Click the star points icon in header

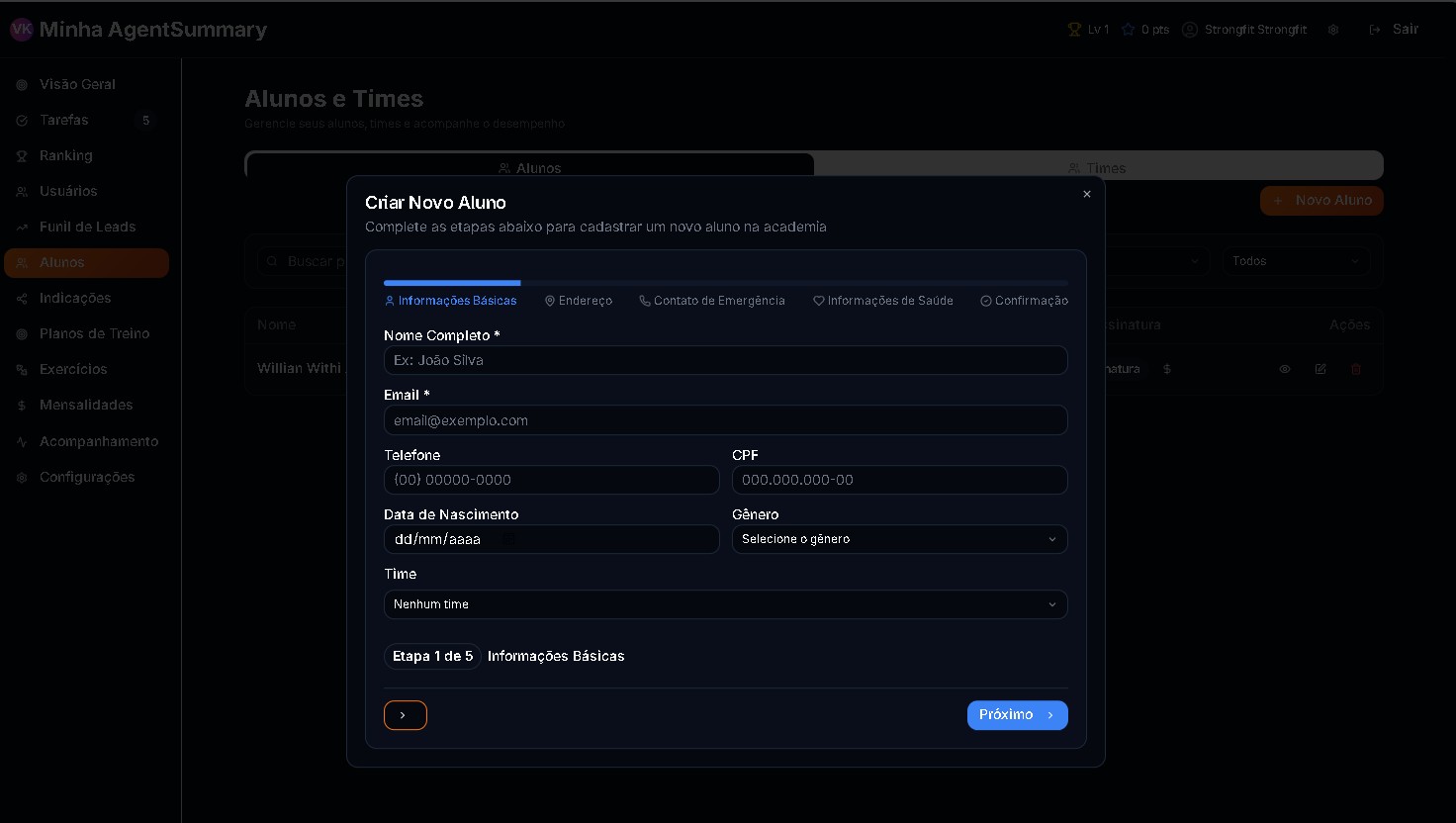tap(1128, 30)
